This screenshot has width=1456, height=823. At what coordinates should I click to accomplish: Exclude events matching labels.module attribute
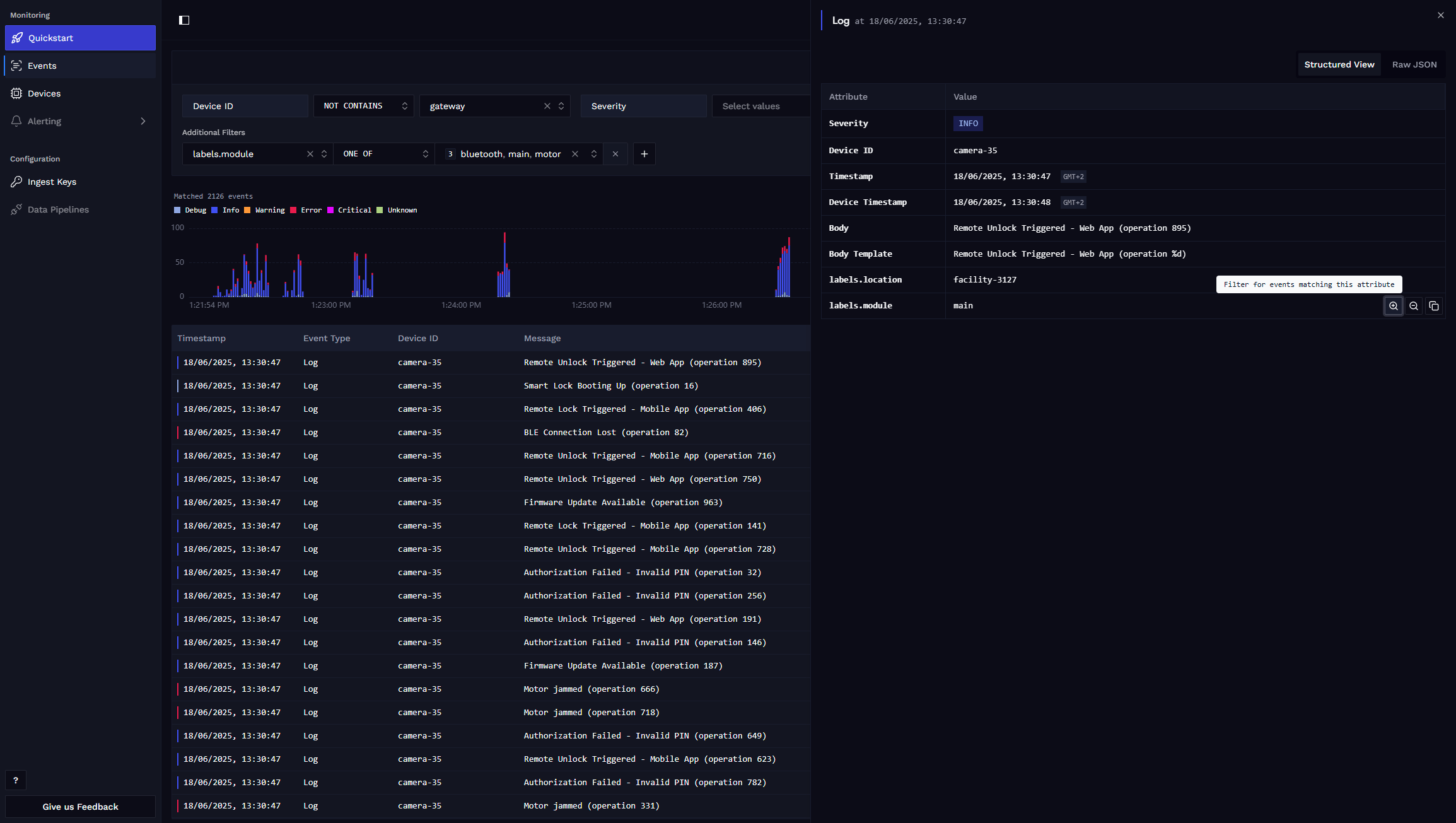(1414, 306)
